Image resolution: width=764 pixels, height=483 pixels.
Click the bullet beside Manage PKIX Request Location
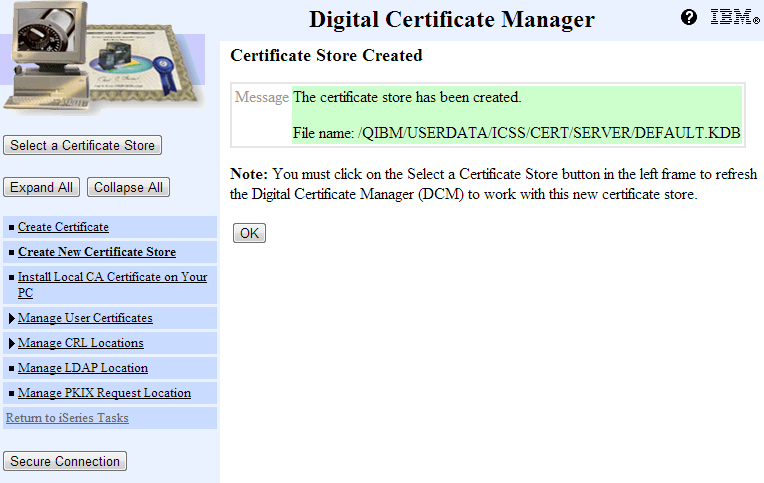click(x=12, y=393)
